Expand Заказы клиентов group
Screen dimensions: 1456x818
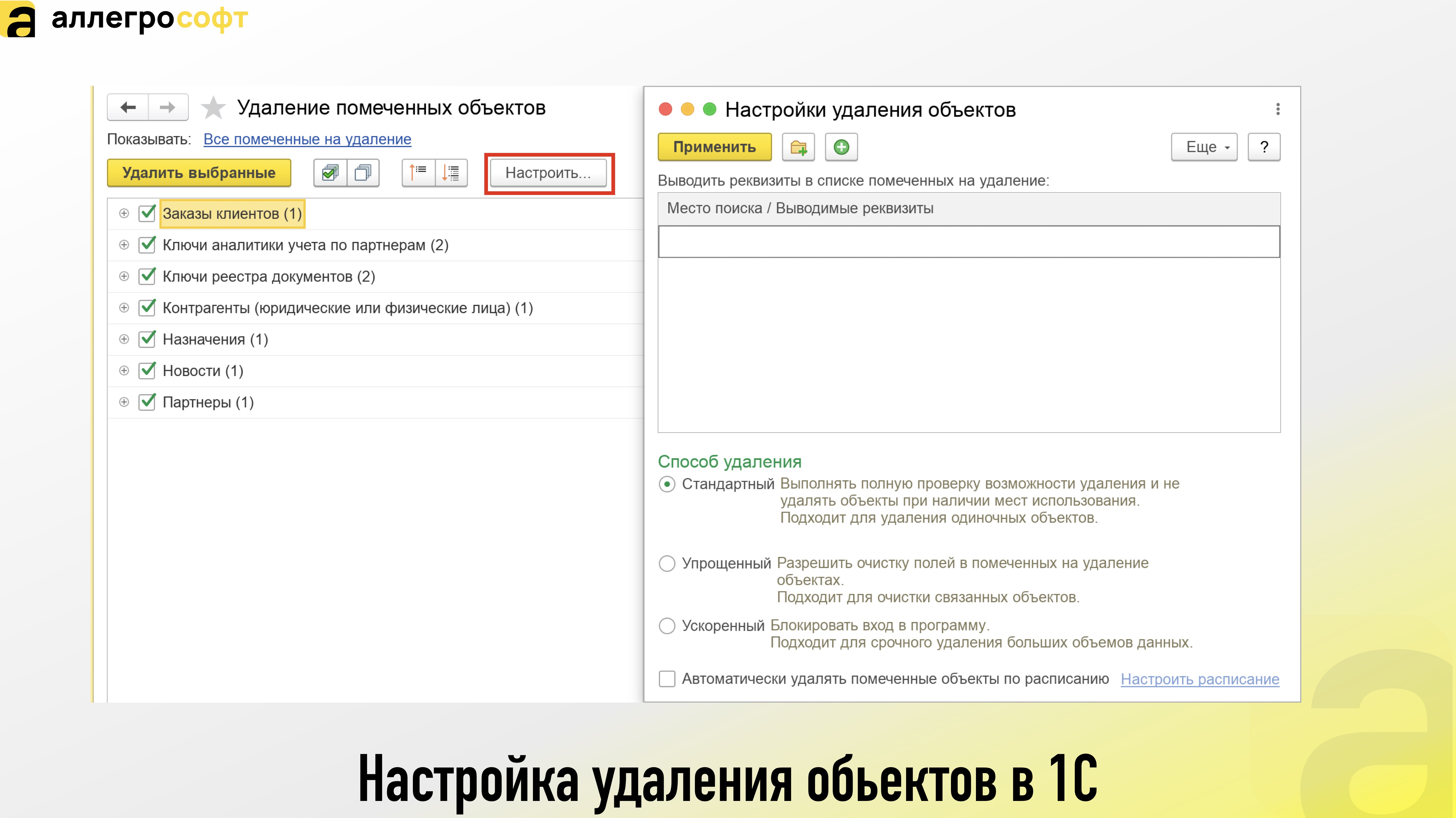click(x=124, y=213)
